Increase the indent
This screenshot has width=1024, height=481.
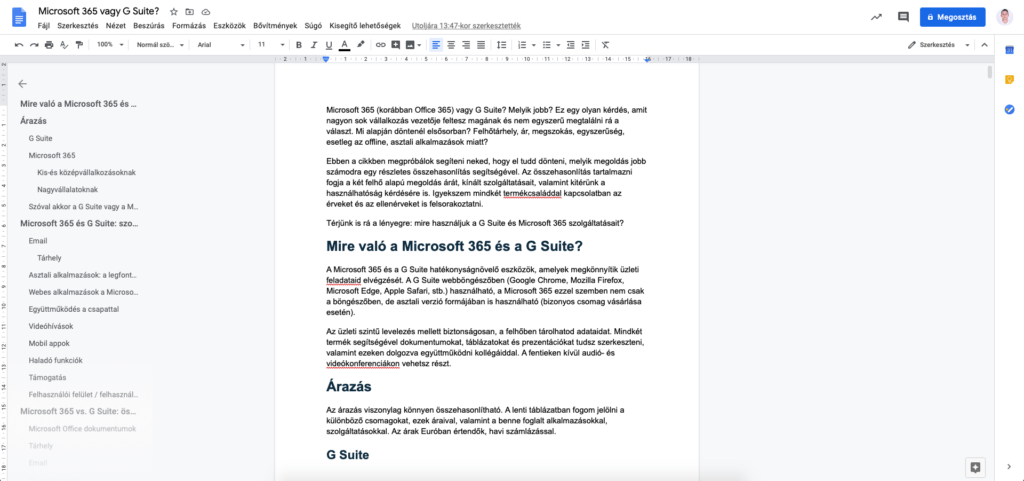(586, 45)
